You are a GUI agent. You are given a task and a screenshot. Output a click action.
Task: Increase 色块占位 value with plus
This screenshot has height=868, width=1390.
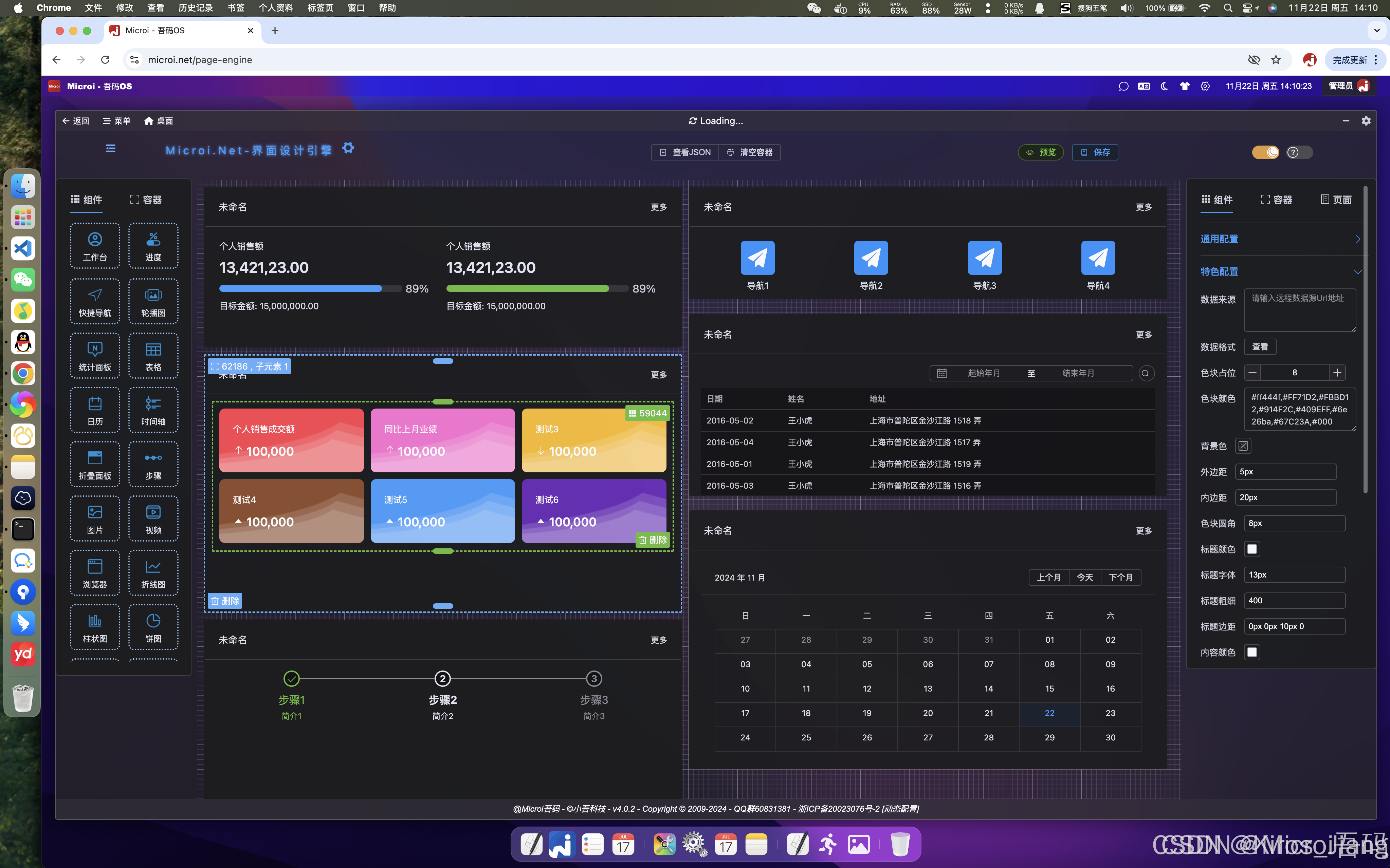coord(1337,373)
